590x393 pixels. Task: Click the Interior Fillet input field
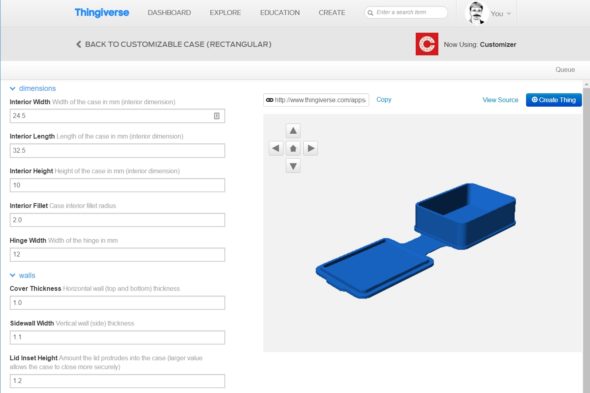[117, 220]
